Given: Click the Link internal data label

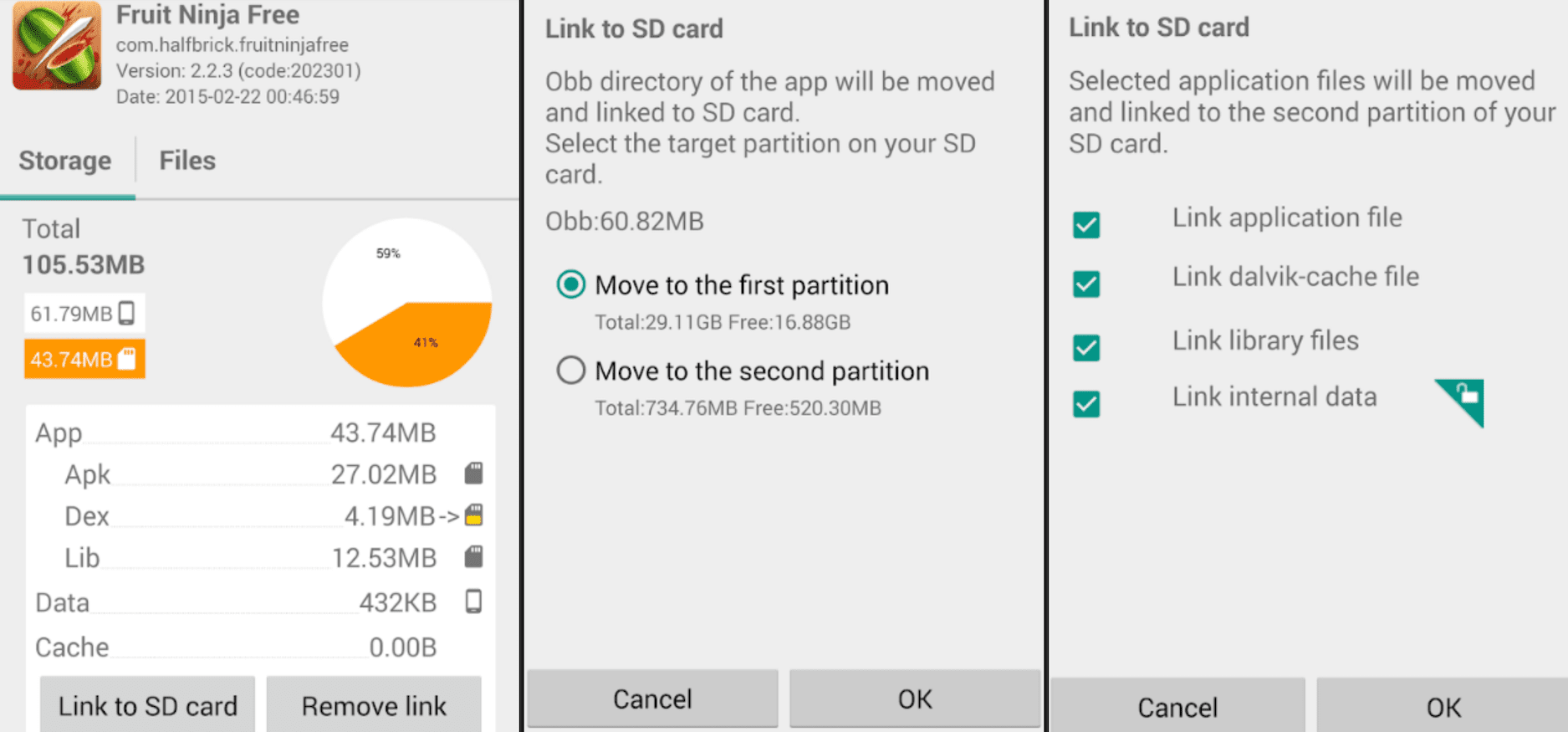Looking at the screenshot, I should click(x=1274, y=397).
